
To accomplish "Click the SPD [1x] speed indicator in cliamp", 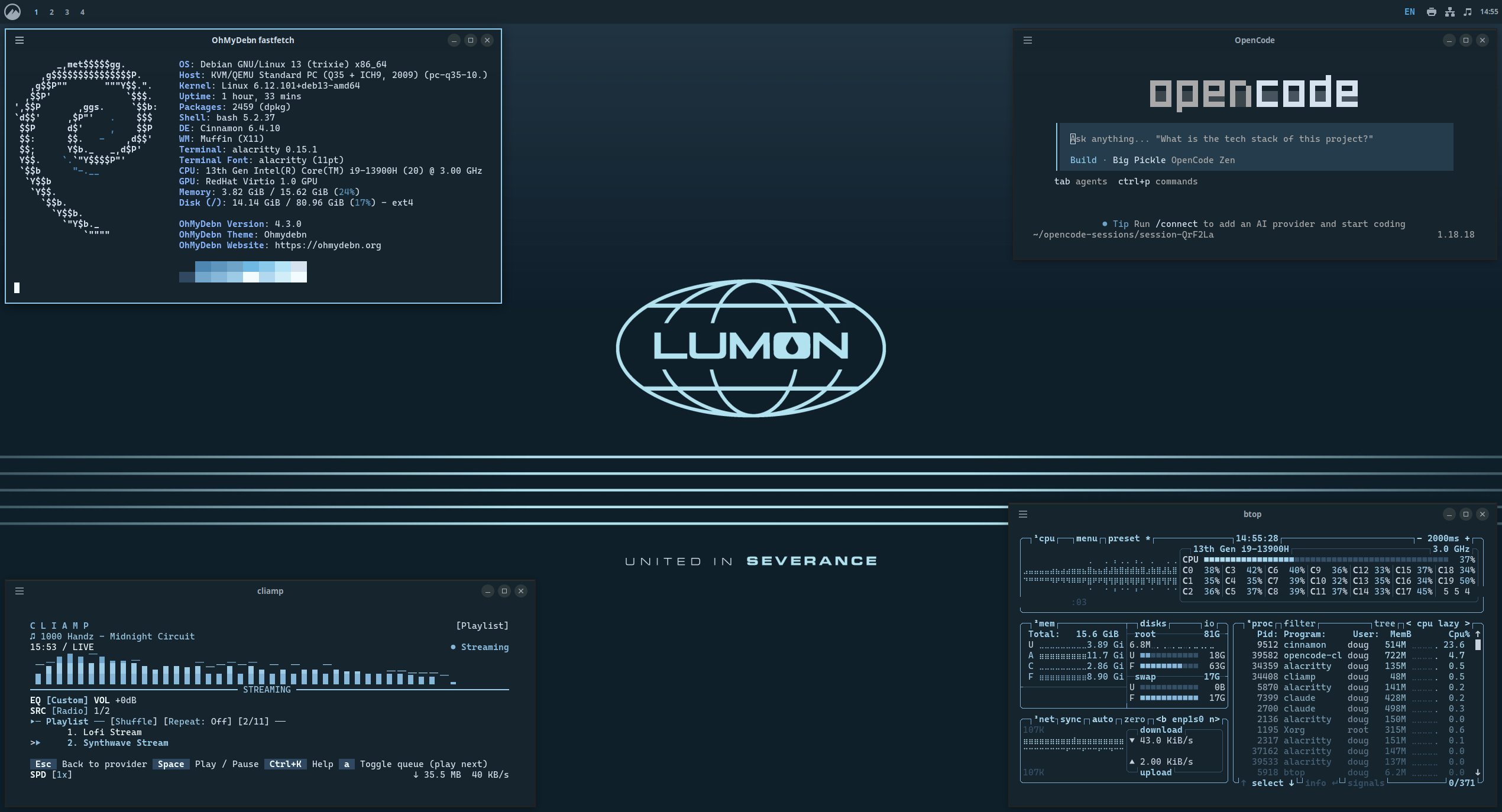I will [x=51, y=775].
